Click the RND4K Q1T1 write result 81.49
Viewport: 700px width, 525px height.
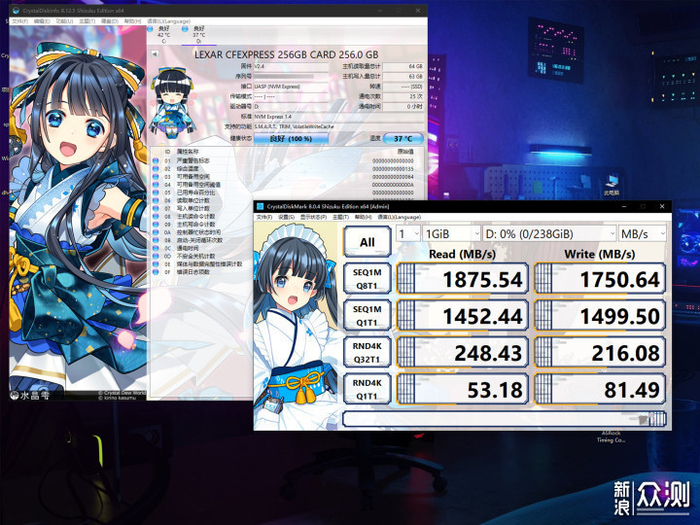pos(600,389)
